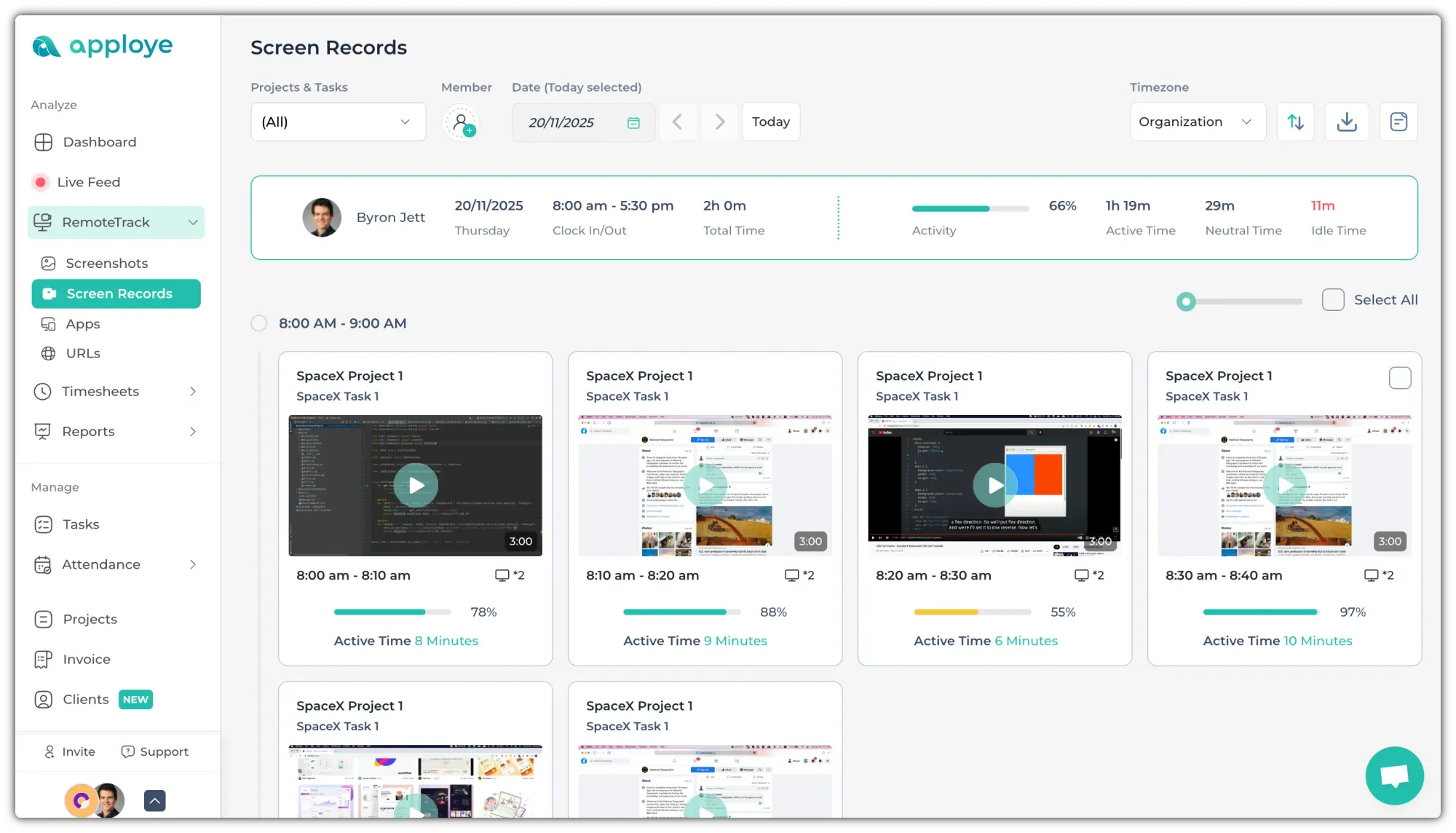
Task: Check the Select All checkbox
Action: pyautogui.click(x=1333, y=300)
